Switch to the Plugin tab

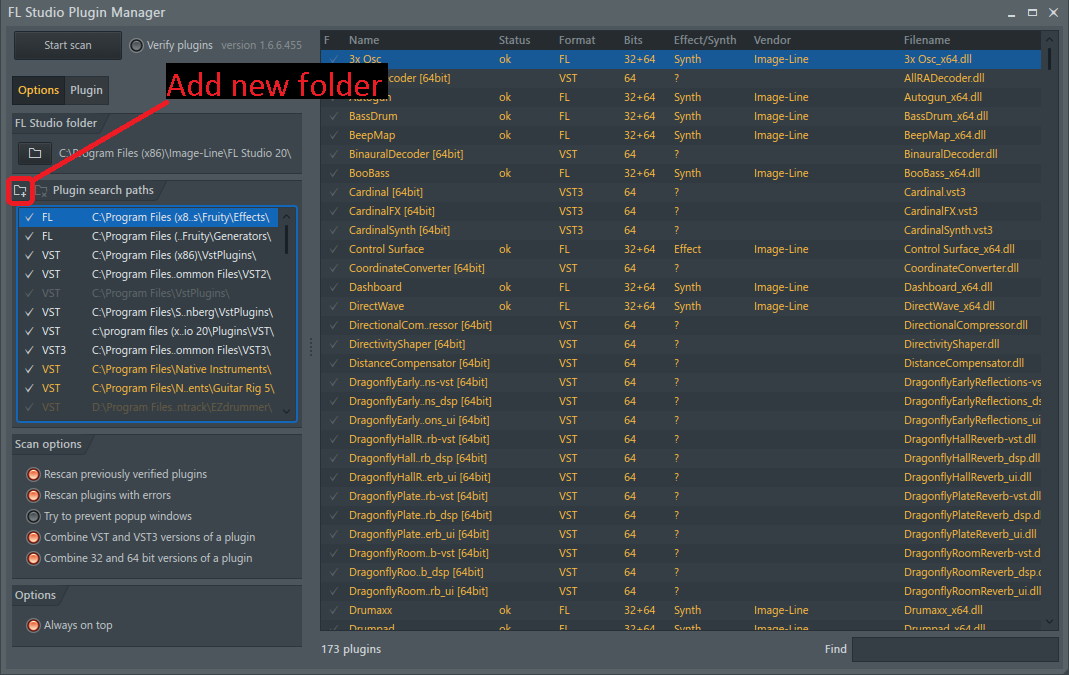tap(86, 90)
